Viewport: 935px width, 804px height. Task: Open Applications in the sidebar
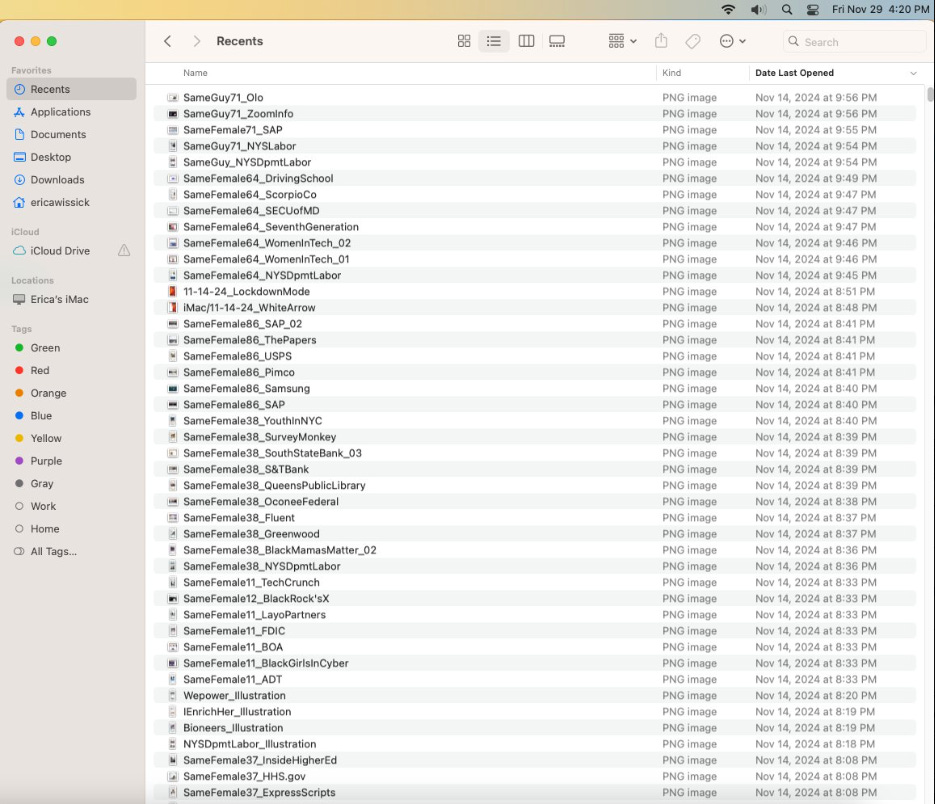(72, 112)
